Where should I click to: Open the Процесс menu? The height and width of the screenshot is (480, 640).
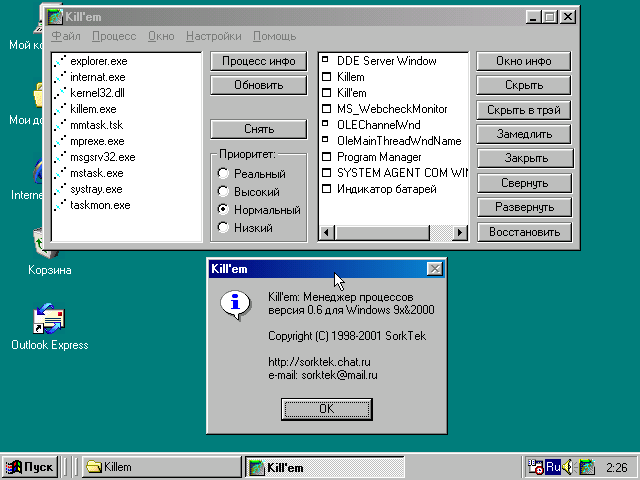point(114,36)
